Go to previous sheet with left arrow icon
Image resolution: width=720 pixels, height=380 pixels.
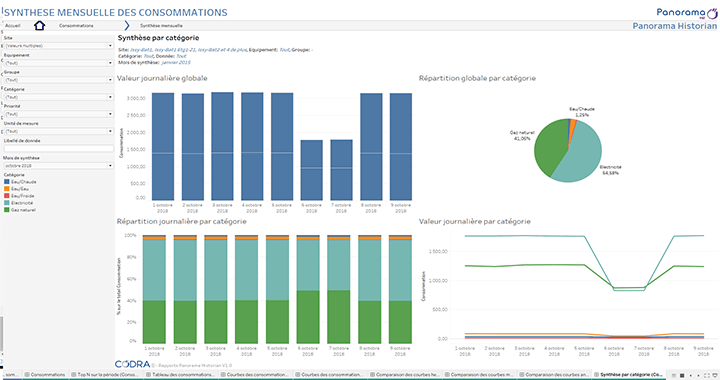click(x=692, y=376)
